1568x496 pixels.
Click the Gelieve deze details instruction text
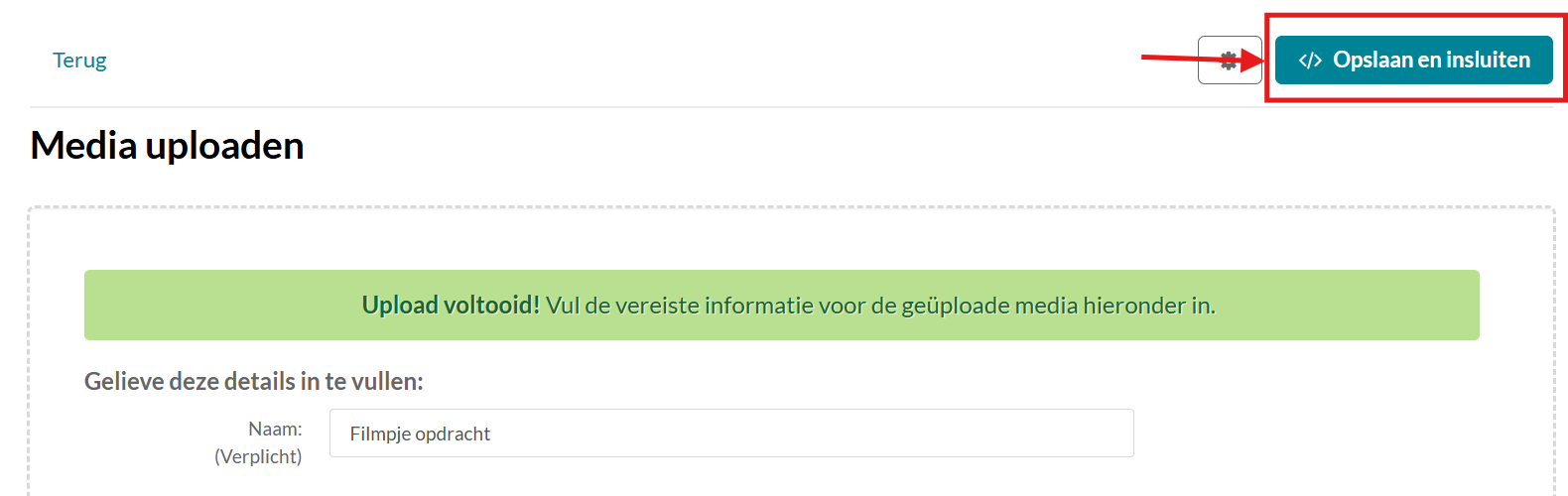click(x=253, y=381)
